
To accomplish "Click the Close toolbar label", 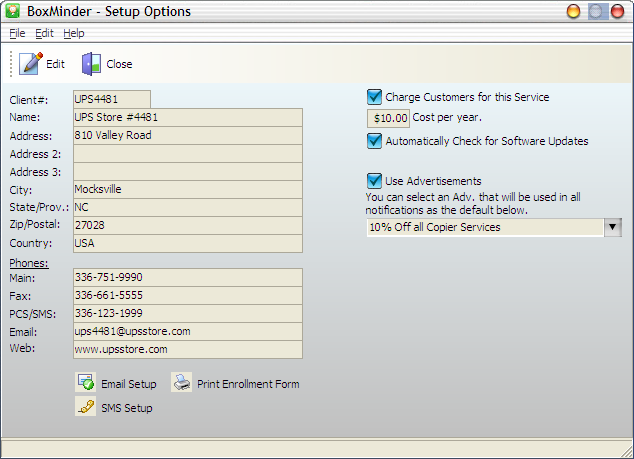I will point(119,64).
